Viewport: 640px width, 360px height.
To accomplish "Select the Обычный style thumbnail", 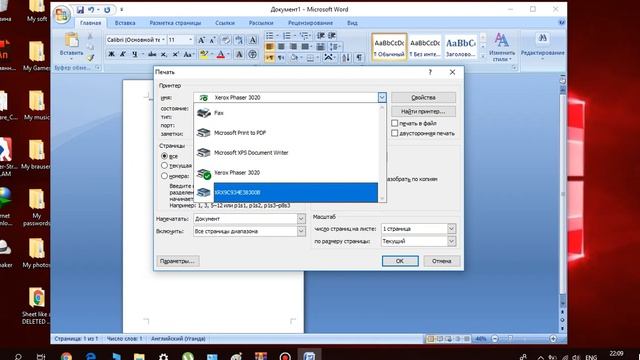I will click(x=389, y=47).
